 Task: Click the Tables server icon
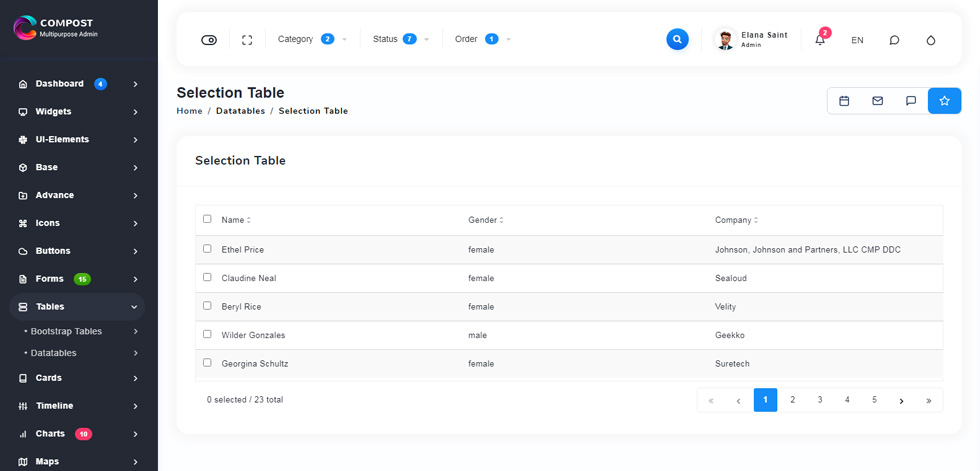[x=23, y=307]
